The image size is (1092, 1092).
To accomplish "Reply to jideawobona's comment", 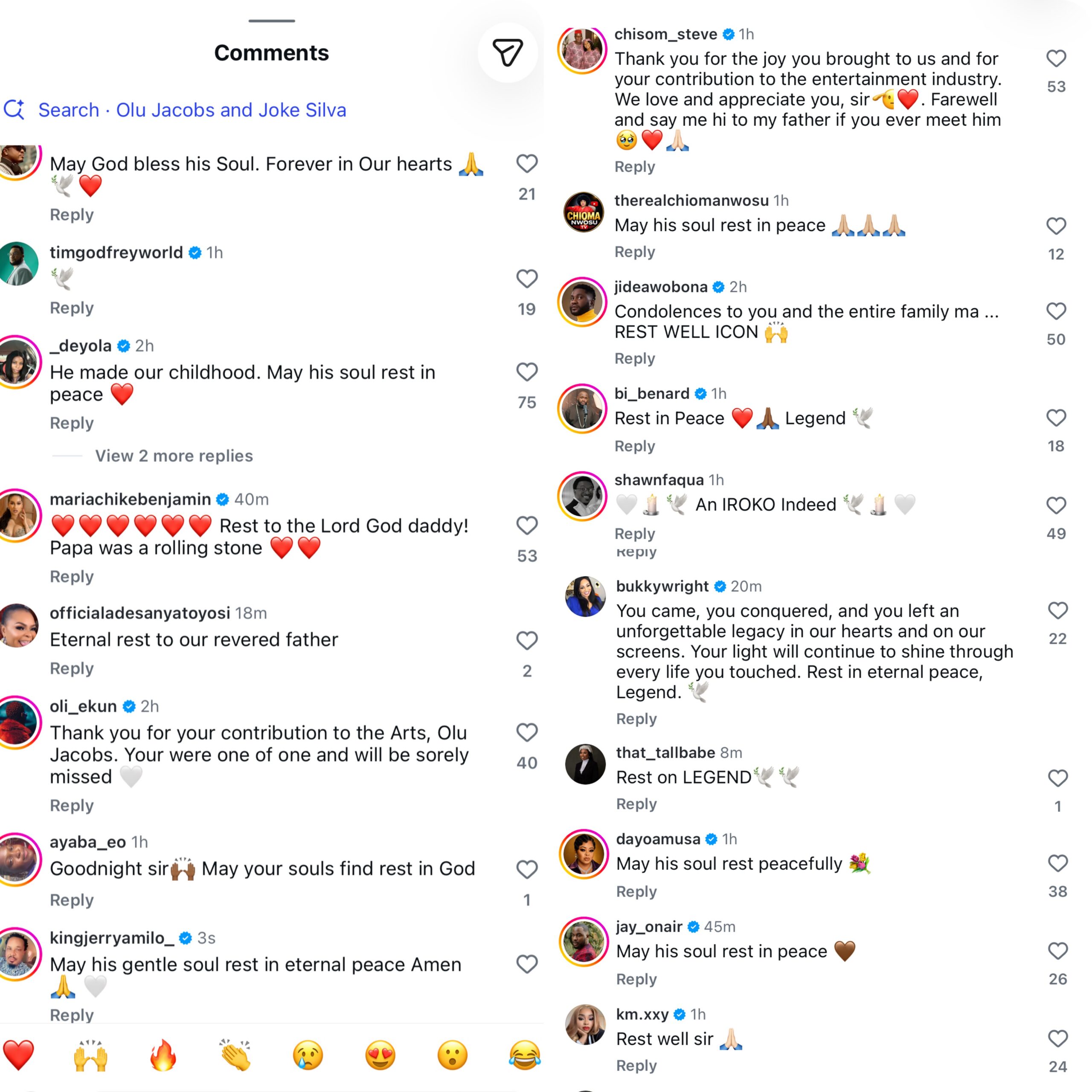I will pyautogui.click(x=635, y=358).
